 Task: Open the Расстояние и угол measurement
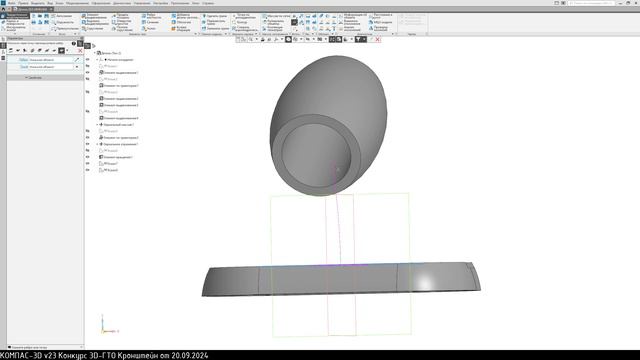[381, 16]
